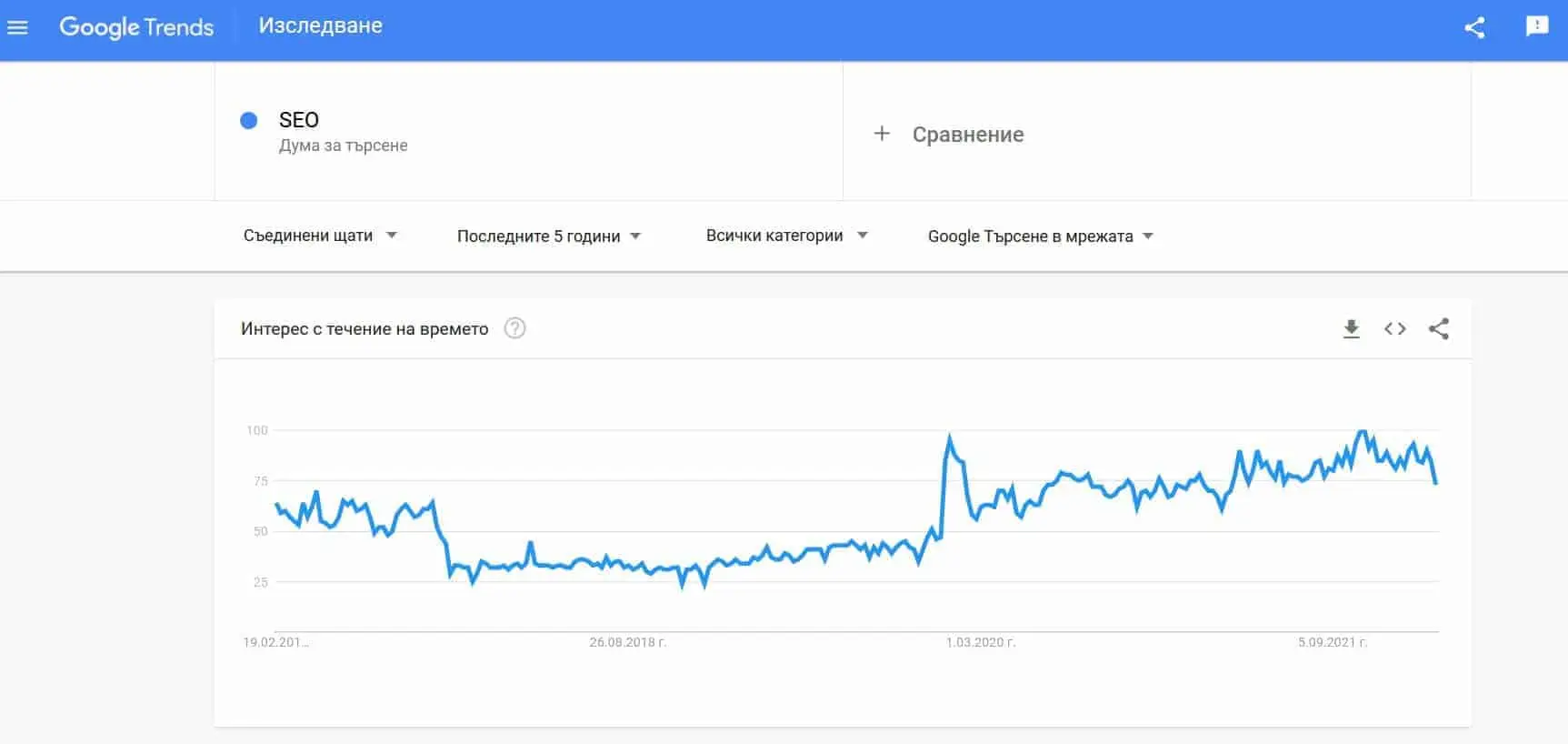Click the 26.08.2018 date label on axis
The width and height of the screenshot is (1568, 744).
(627, 642)
